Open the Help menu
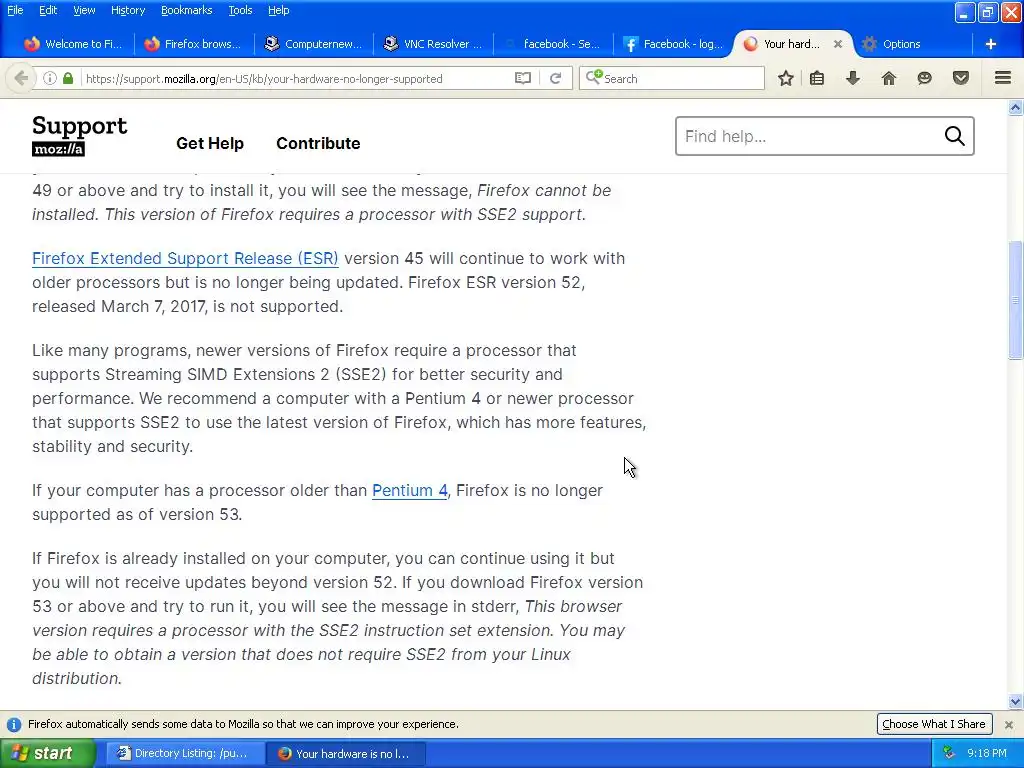Viewport: 1024px width, 768px height. (278, 10)
